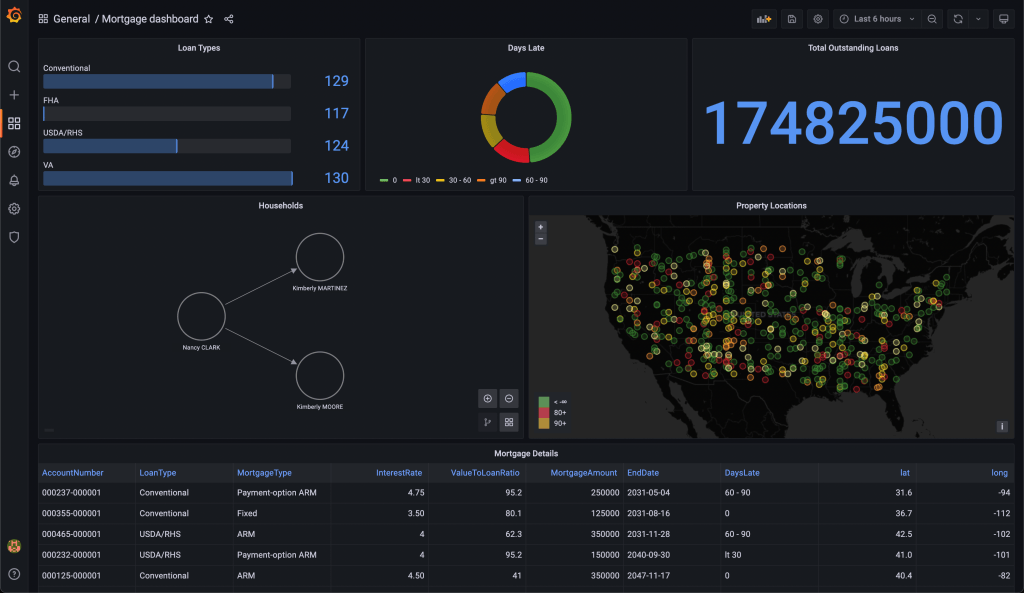The height and width of the screenshot is (593, 1024).
Task: Open the auto-refresh interval dropdown
Action: 977,19
